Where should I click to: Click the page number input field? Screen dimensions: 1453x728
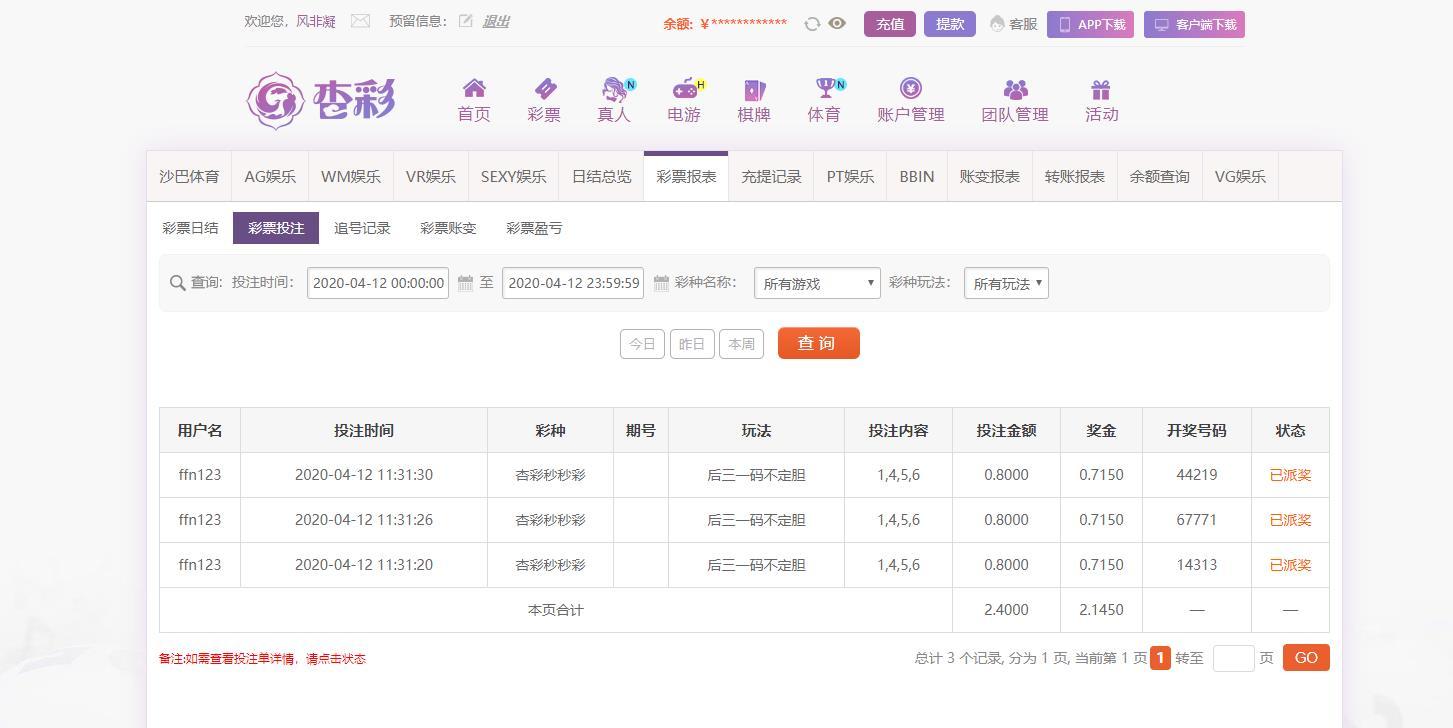pyautogui.click(x=1233, y=658)
